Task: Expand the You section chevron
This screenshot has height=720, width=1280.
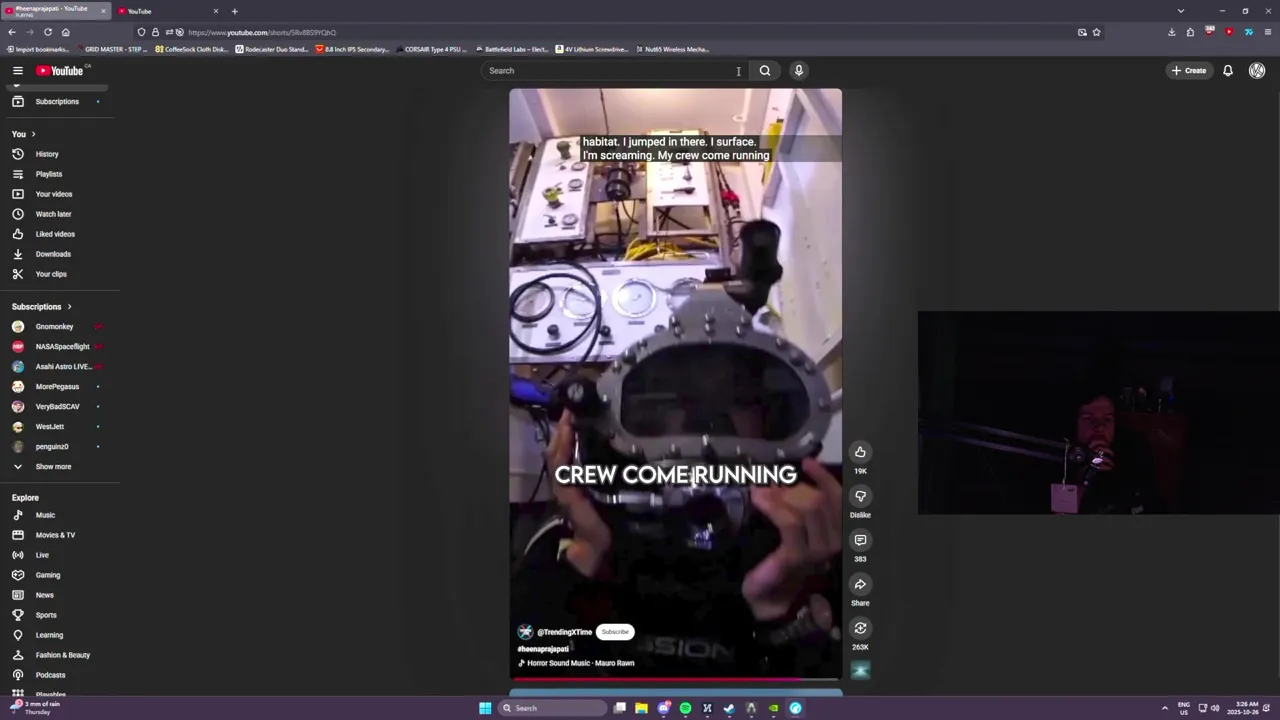Action: [33, 134]
